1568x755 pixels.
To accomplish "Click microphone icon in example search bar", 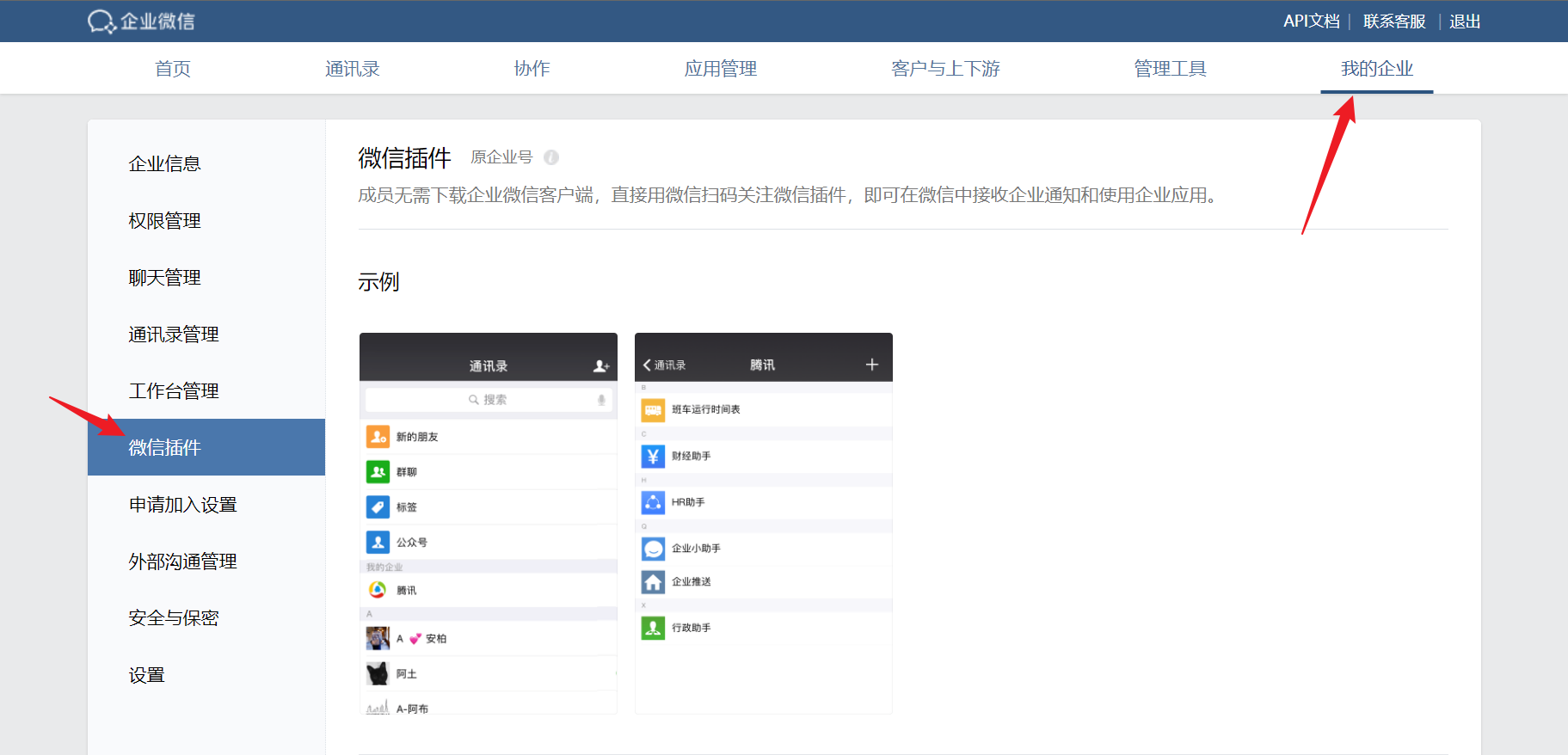I will [601, 400].
